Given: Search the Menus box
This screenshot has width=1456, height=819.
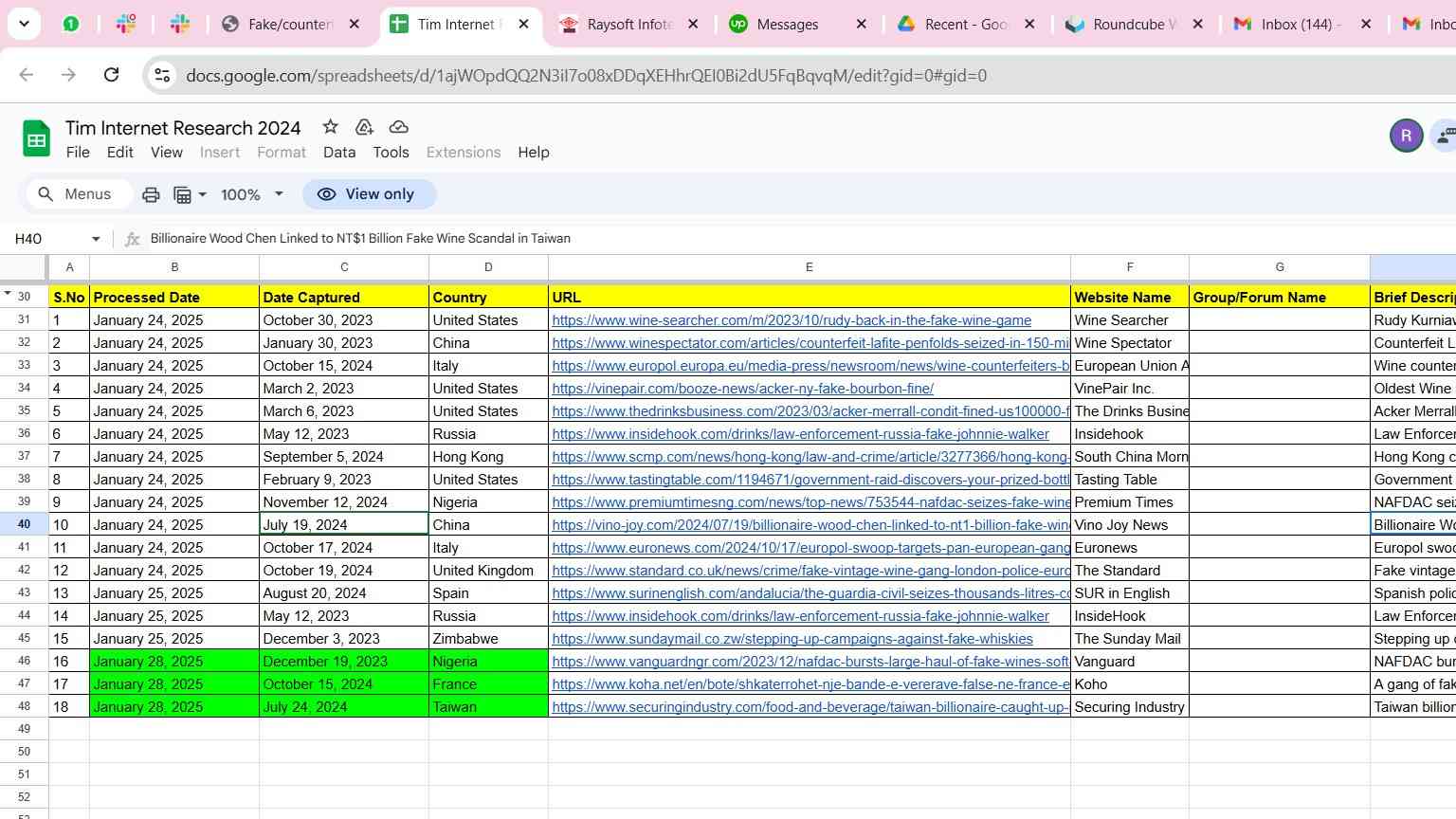Looking at the screenshot, I should point(75,194).
